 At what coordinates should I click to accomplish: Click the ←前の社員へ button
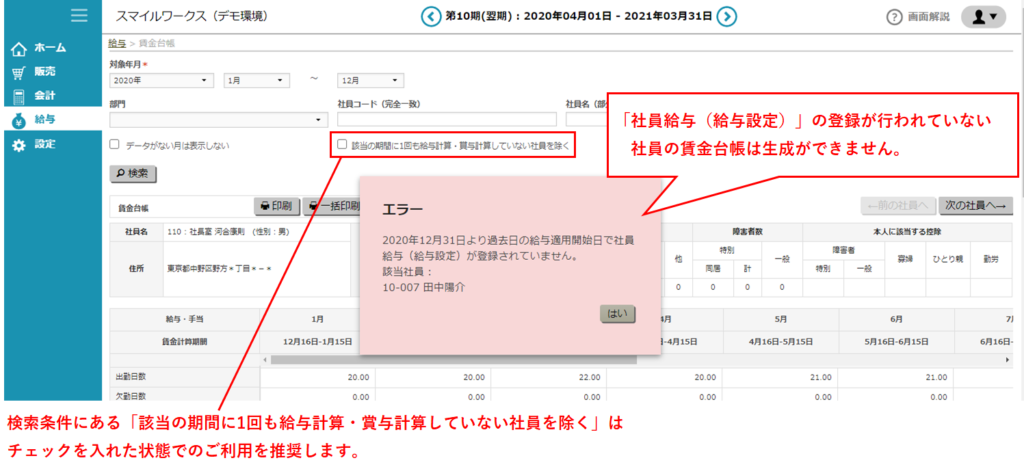click(899, 206)
